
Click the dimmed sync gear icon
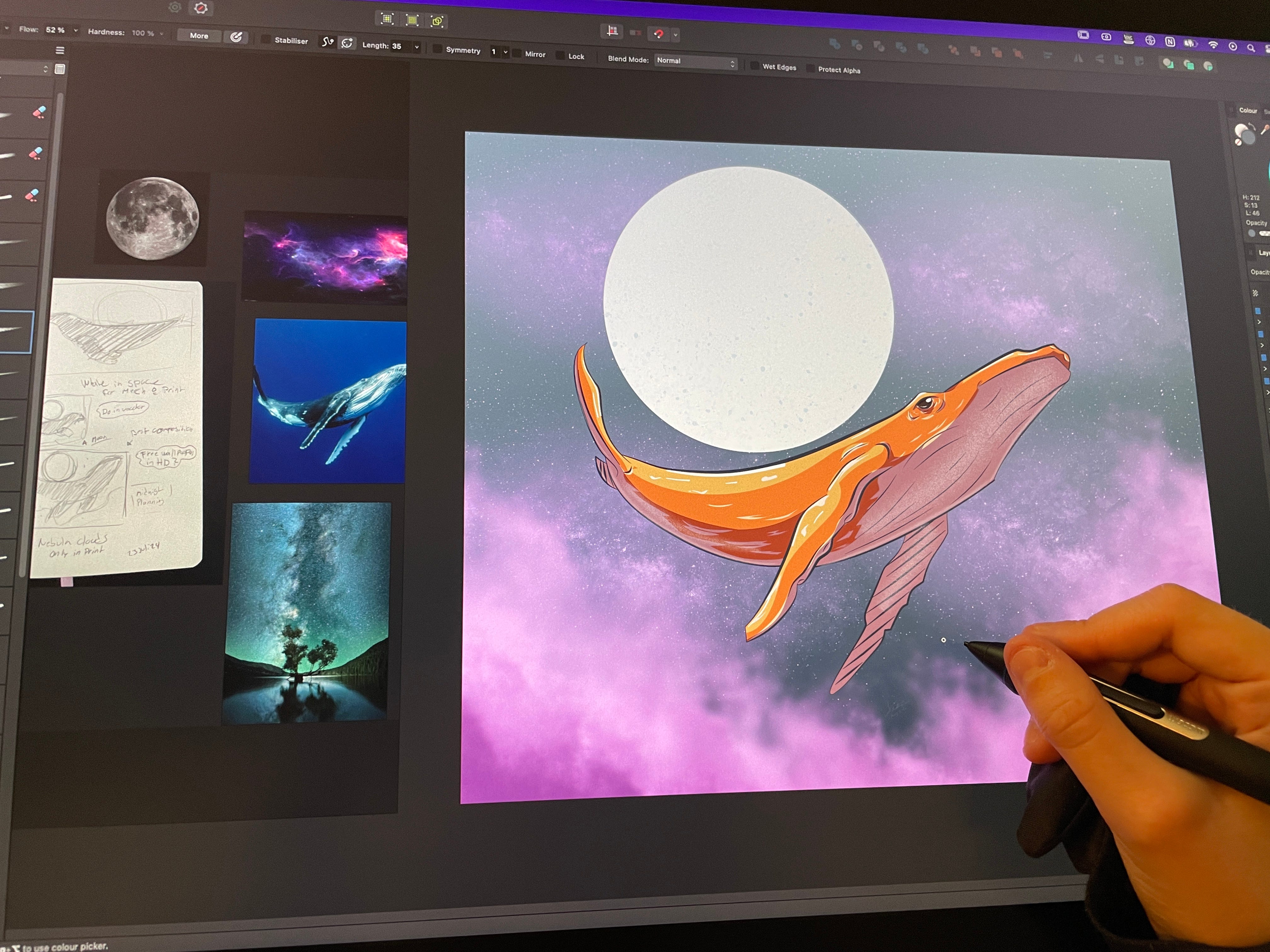click(x=174, y=7)
